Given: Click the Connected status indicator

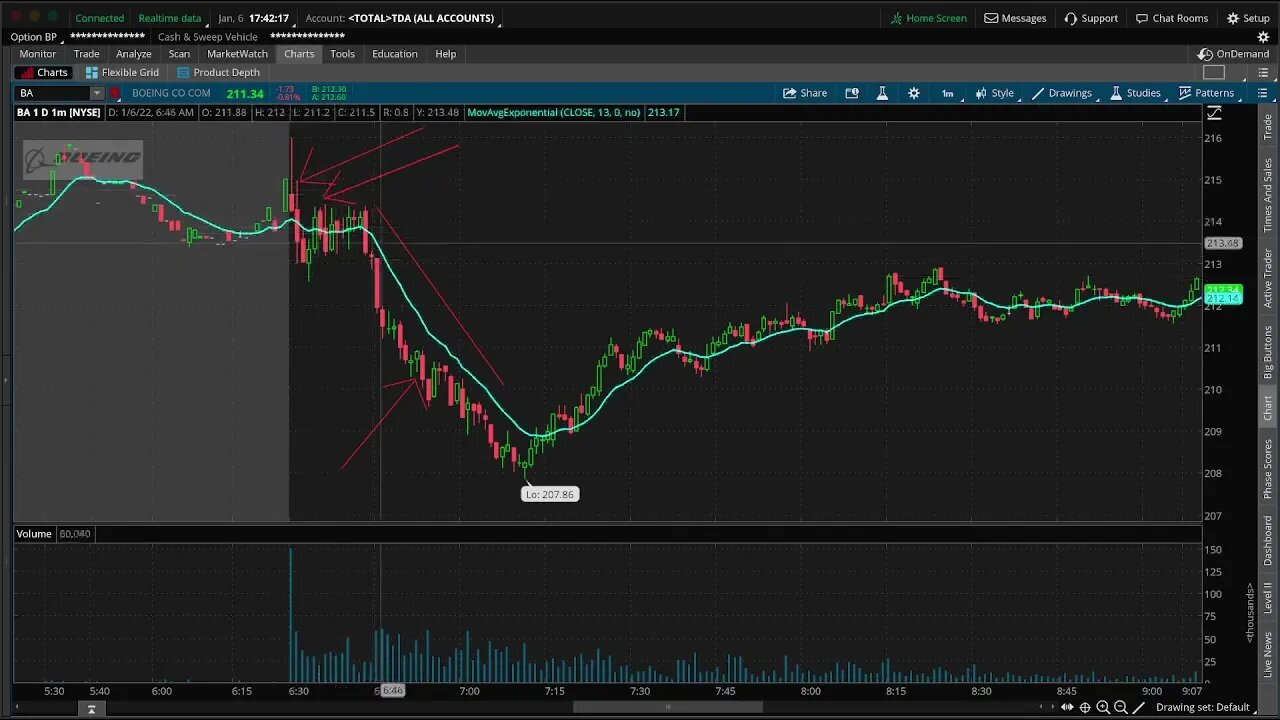Looking at the screenshot, I should pos(99,18).
